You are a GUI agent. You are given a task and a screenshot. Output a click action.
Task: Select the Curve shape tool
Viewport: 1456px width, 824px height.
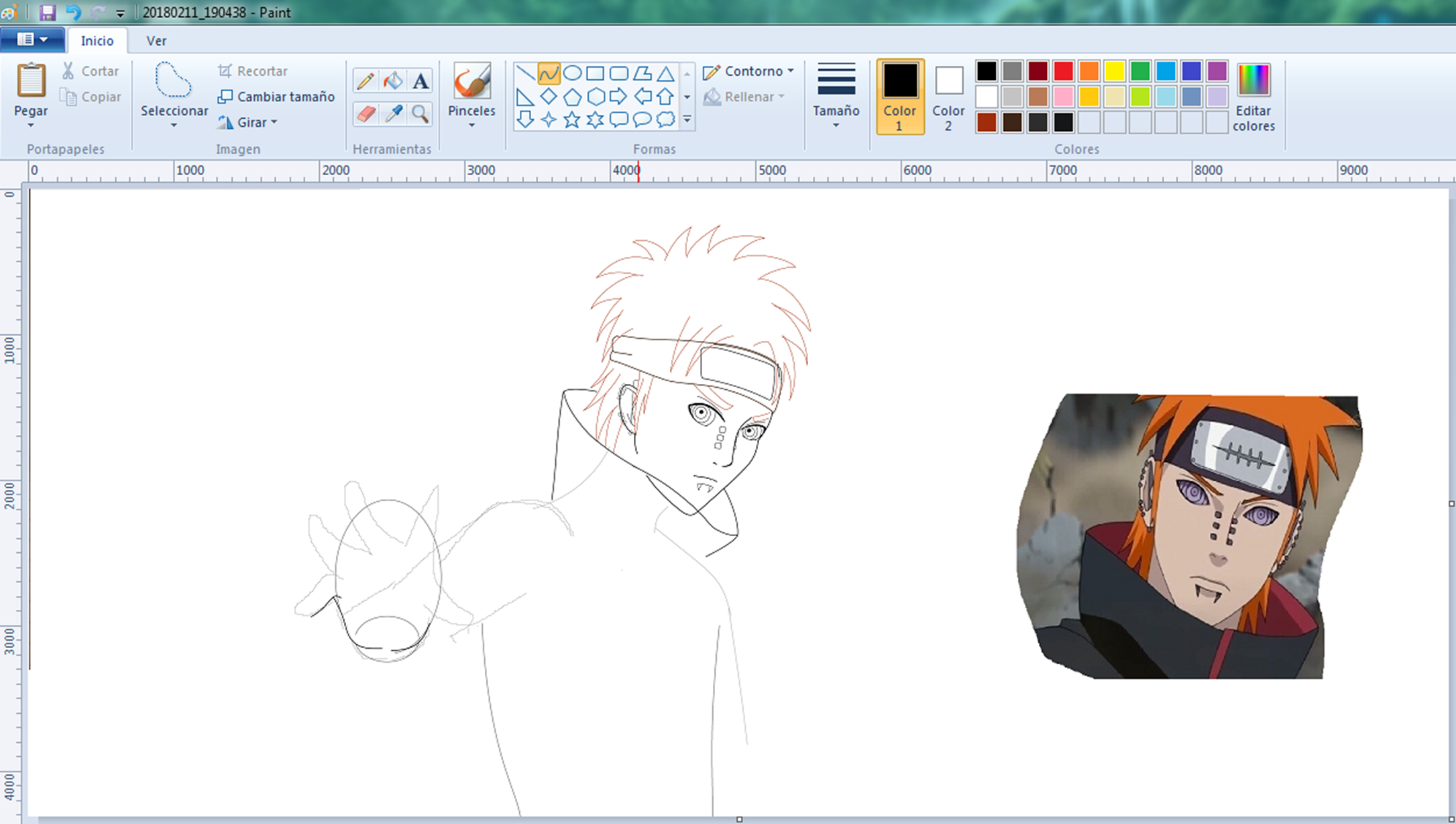(549, 73)
